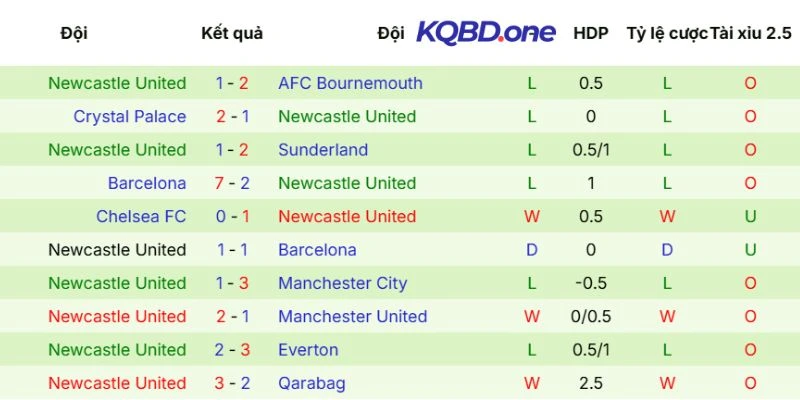
Task: Select Crystal Palace team name
Action: tap(130, 116)
